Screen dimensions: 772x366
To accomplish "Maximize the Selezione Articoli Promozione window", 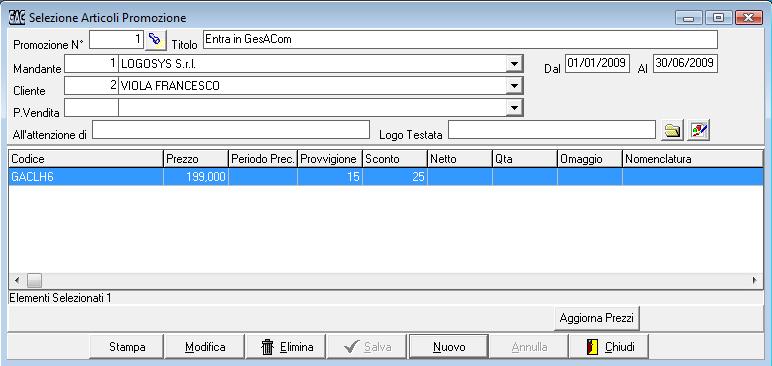I will tap(719, 18).
